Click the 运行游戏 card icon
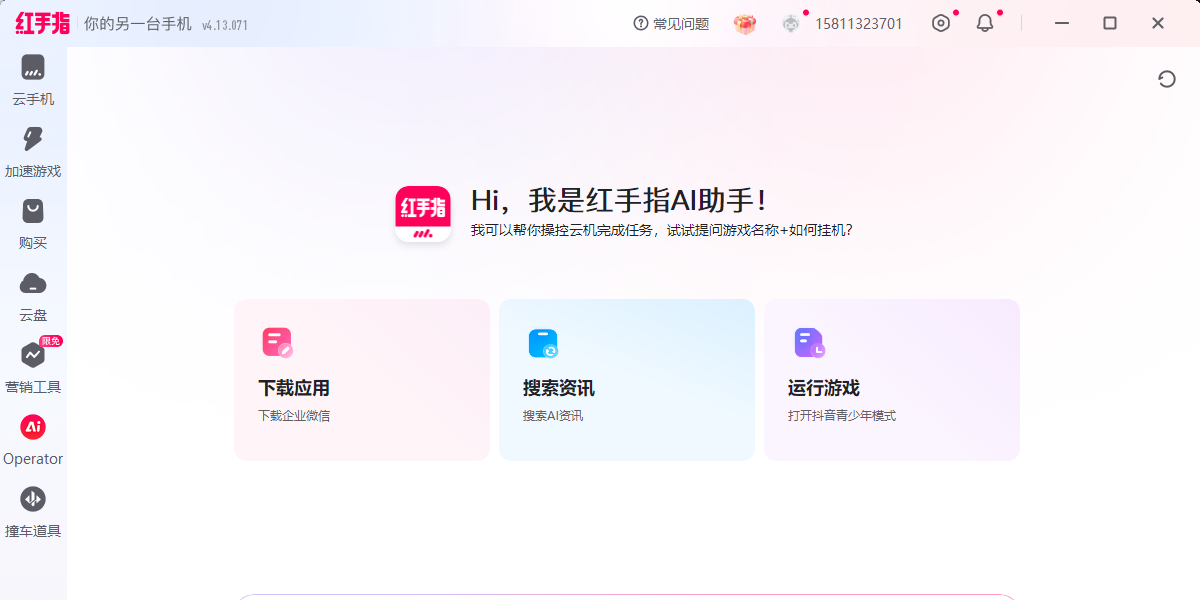Screen dimensions: 1200x600 point(809,343)
